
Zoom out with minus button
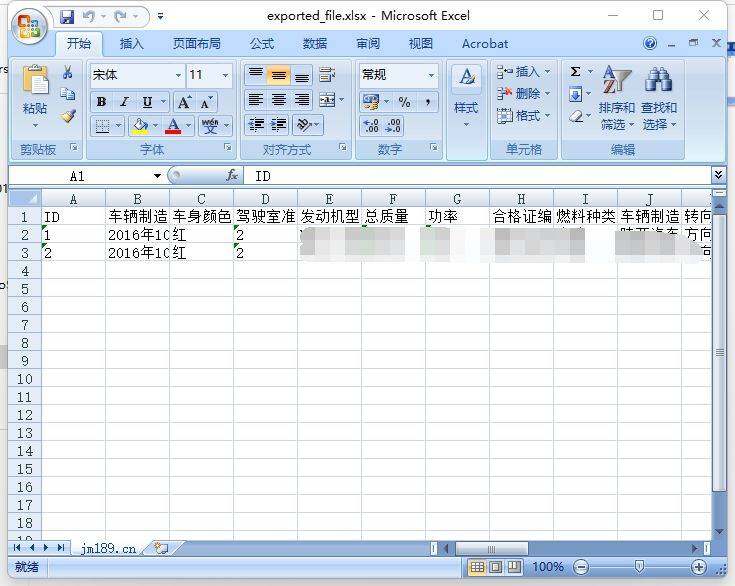(581, 567)
